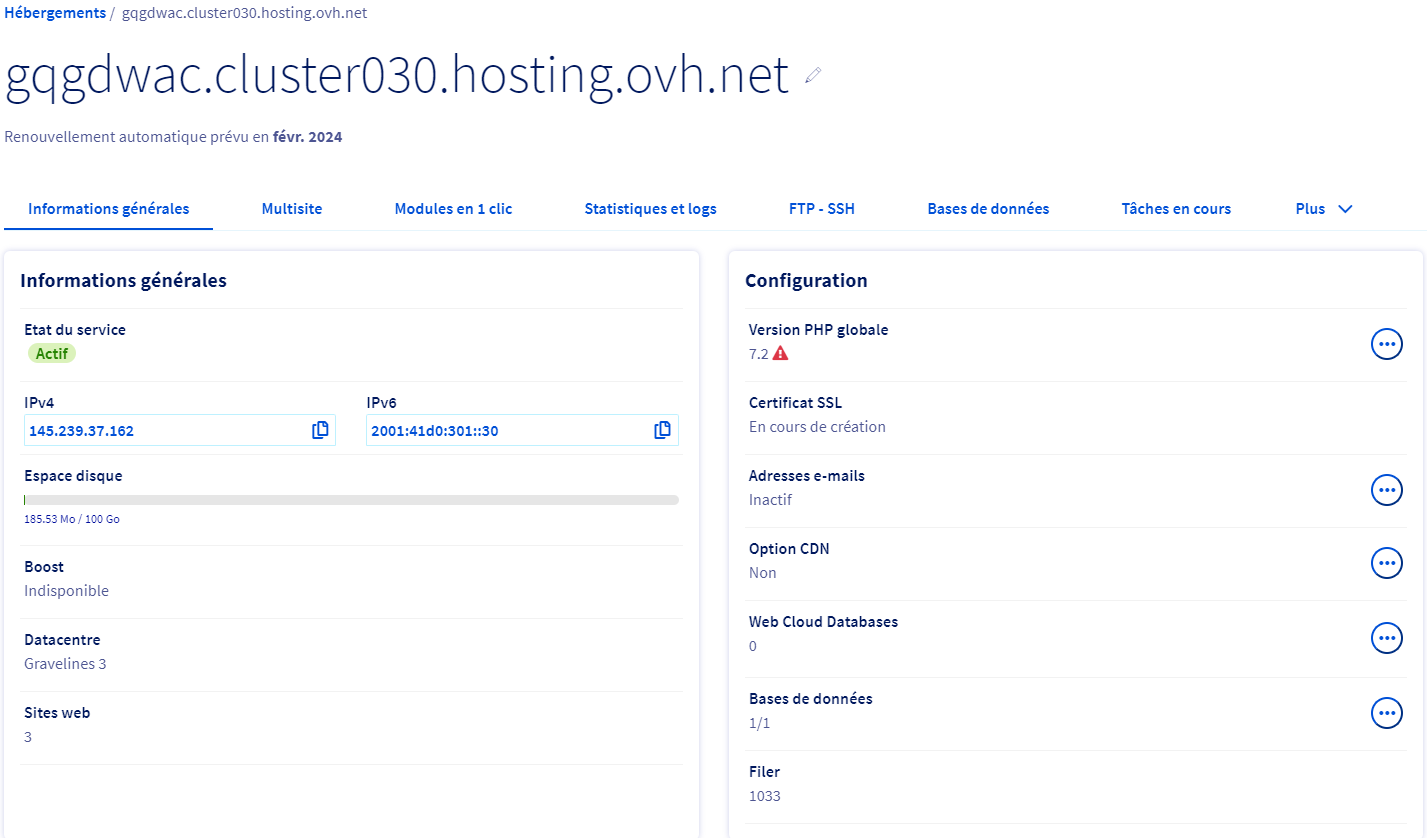Open the PHP version options menu
Image resolution: width=1427 pixels, height=838 pixels.
click(1386, 344)
